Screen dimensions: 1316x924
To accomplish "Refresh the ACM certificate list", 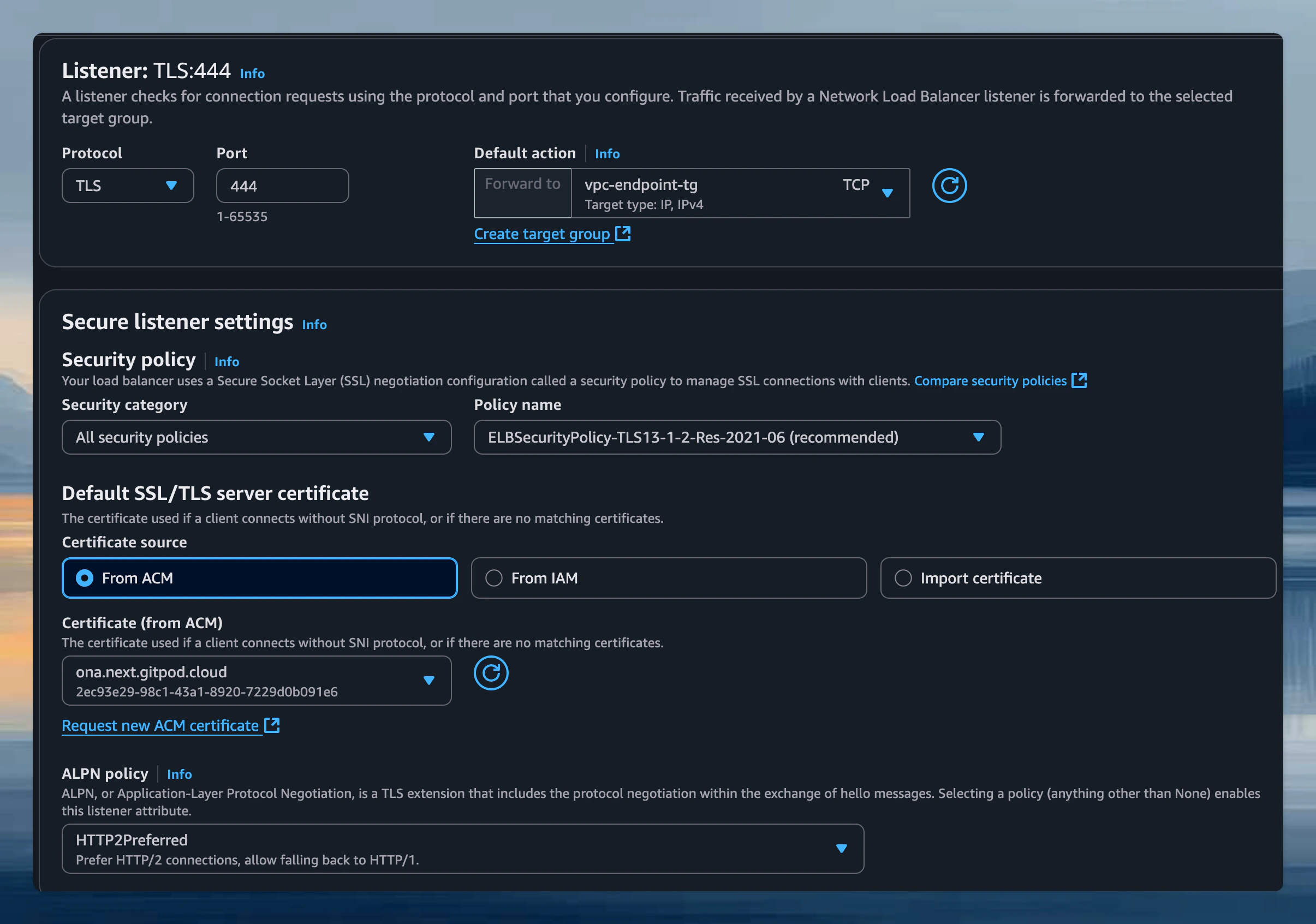I will (x=491, y=673).
